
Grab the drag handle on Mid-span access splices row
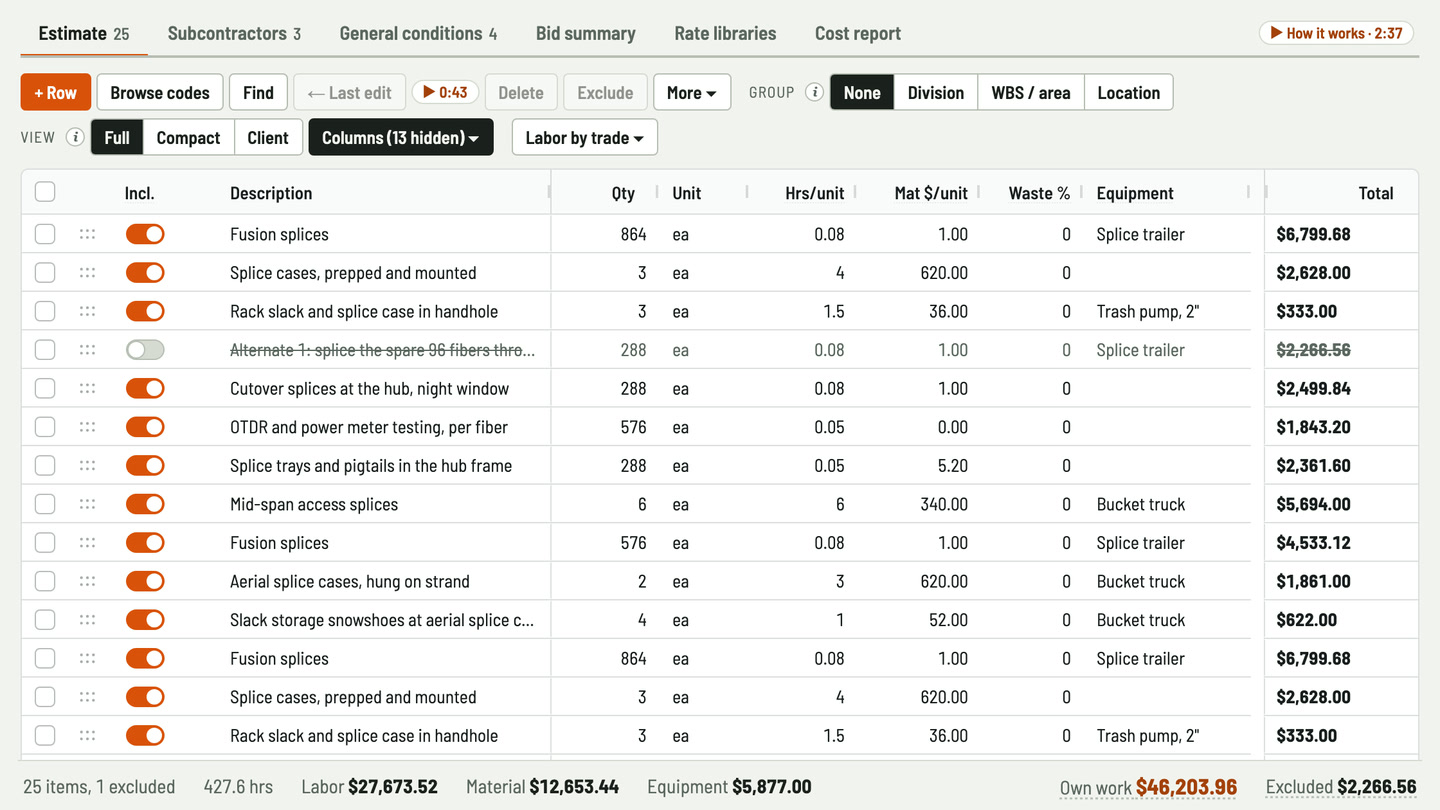(87, 504)
